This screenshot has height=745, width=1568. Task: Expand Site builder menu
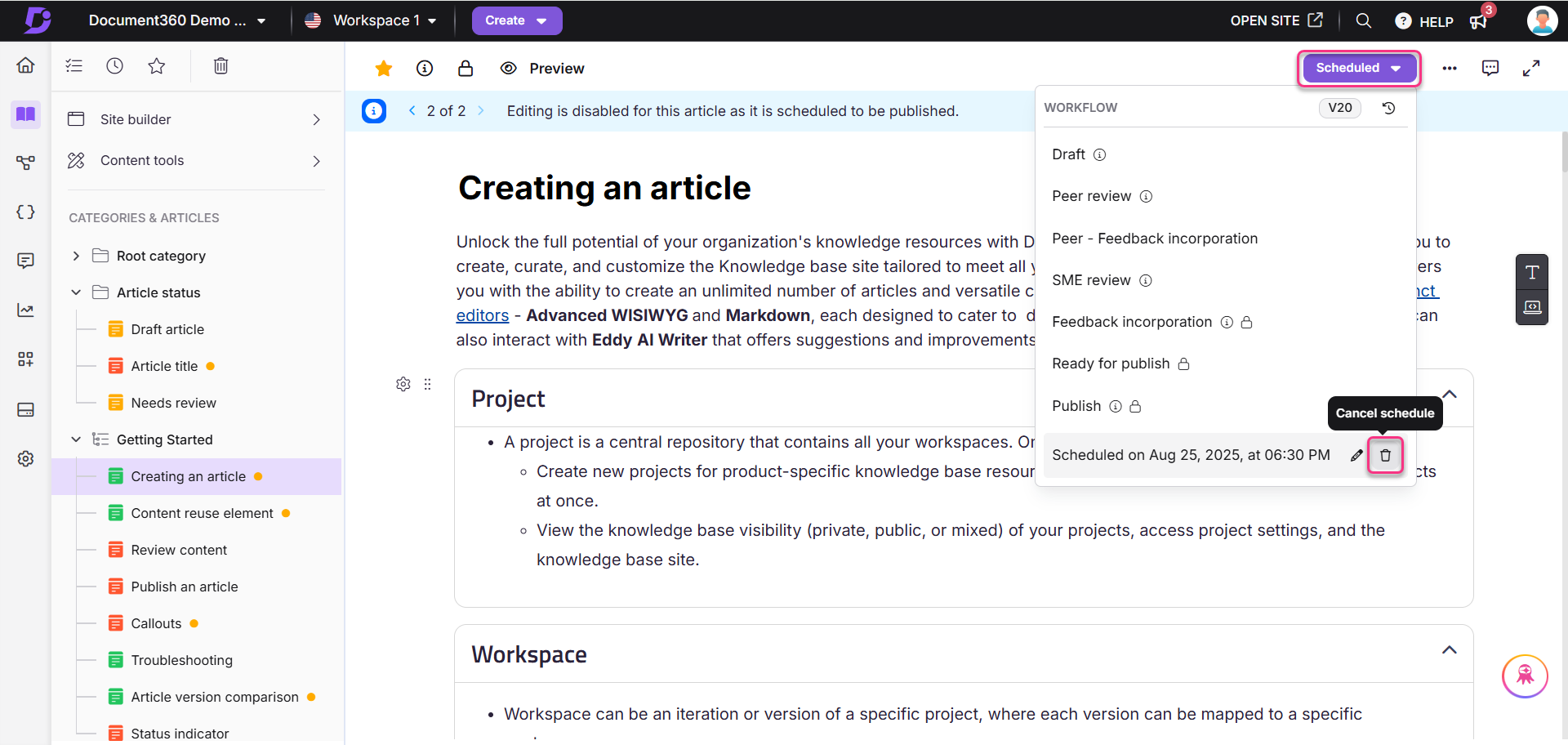coord(196,119)
